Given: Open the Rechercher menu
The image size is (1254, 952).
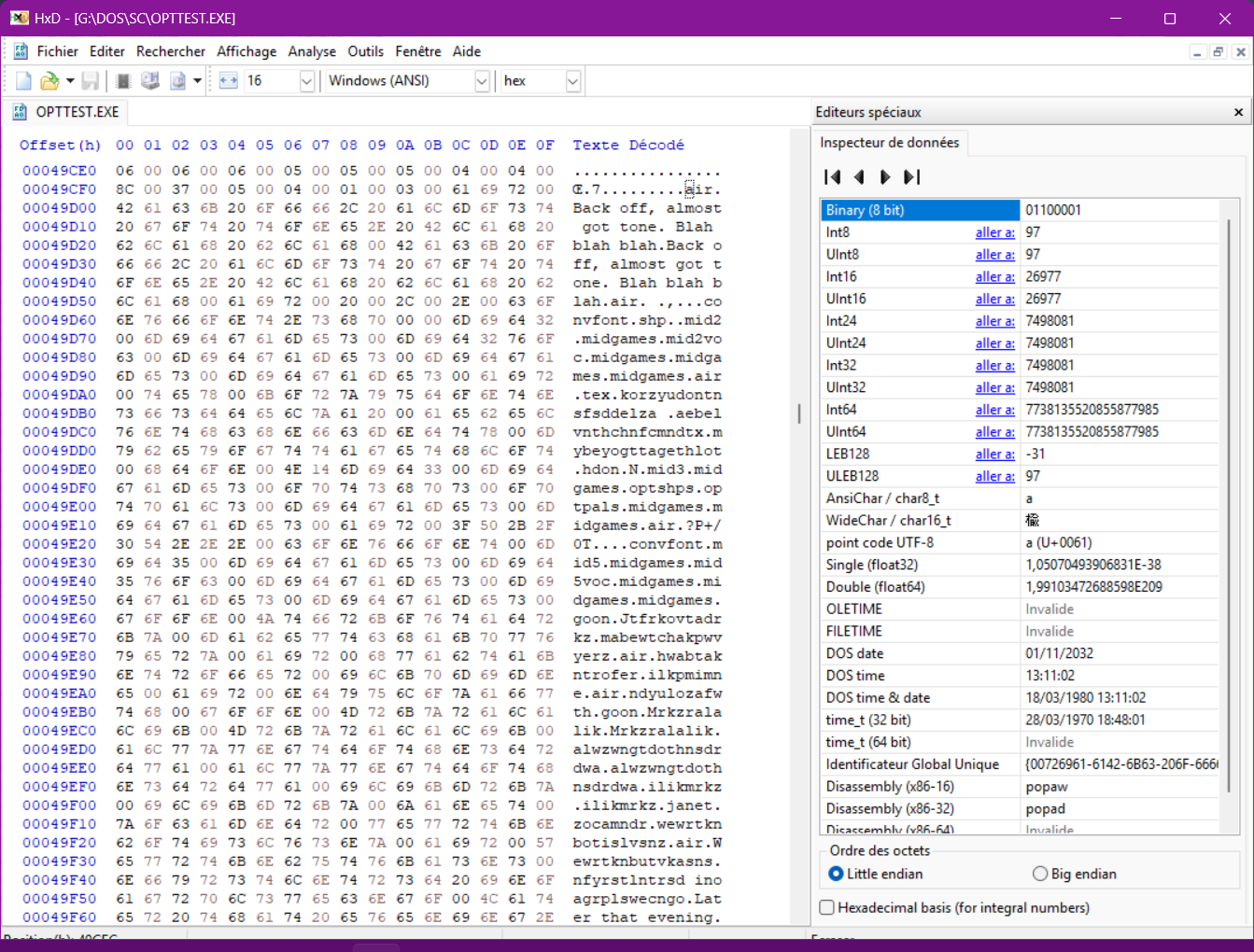Looking at the screenshot, I should [x=171, y=51].
